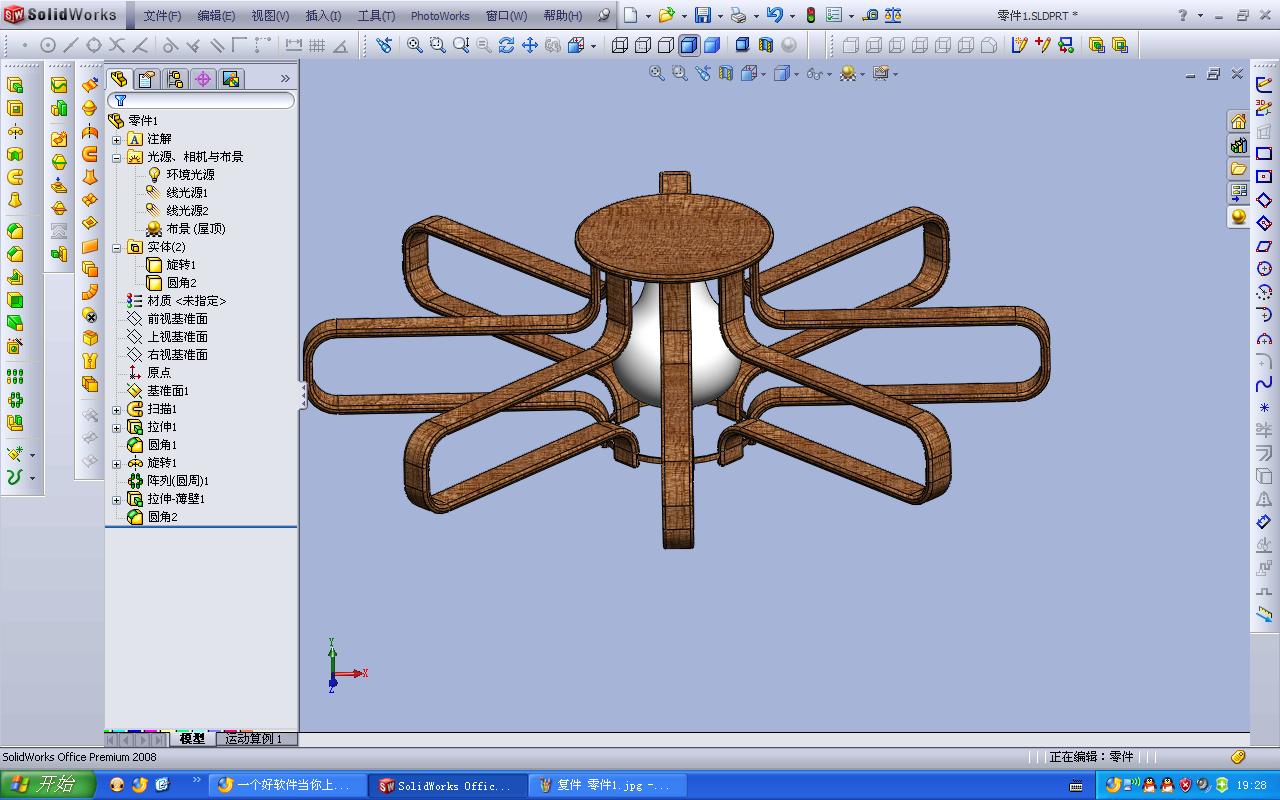
Task: Open the SolidWorks Resources home pane
Action: 1239,121
